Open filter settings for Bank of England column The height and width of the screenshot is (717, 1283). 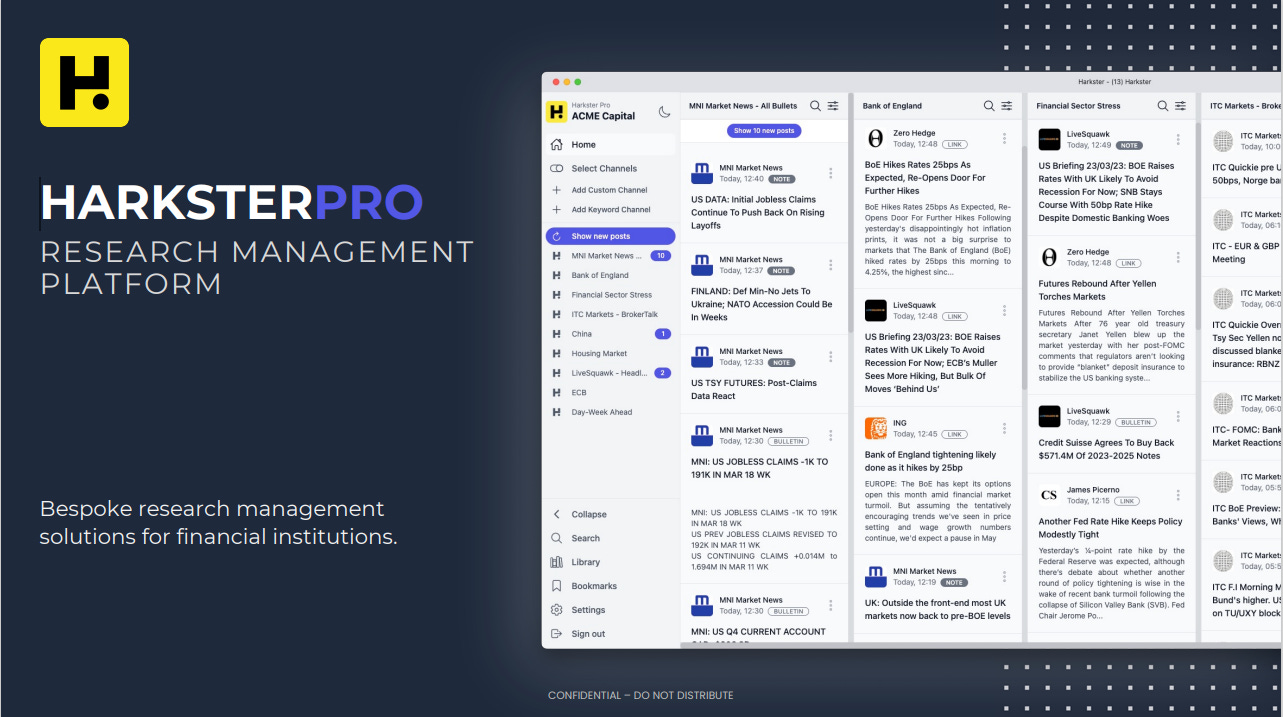click(x=1007, y=106)
